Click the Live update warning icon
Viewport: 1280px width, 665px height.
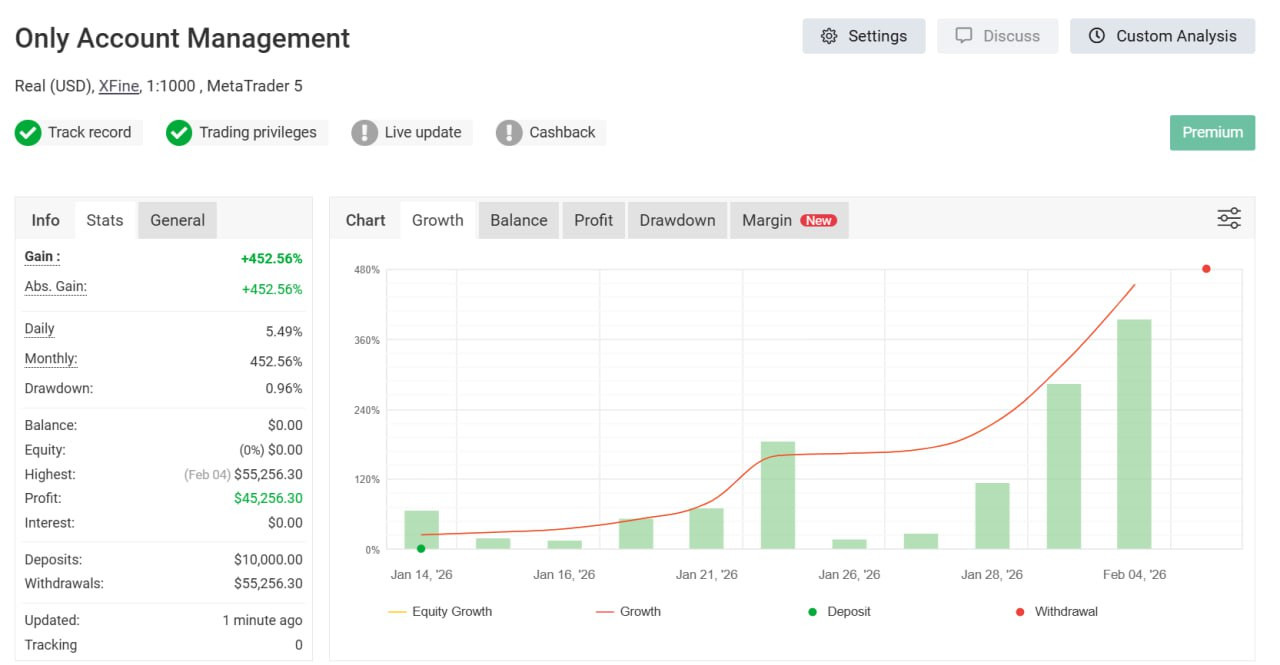click(x=365, y=133)
